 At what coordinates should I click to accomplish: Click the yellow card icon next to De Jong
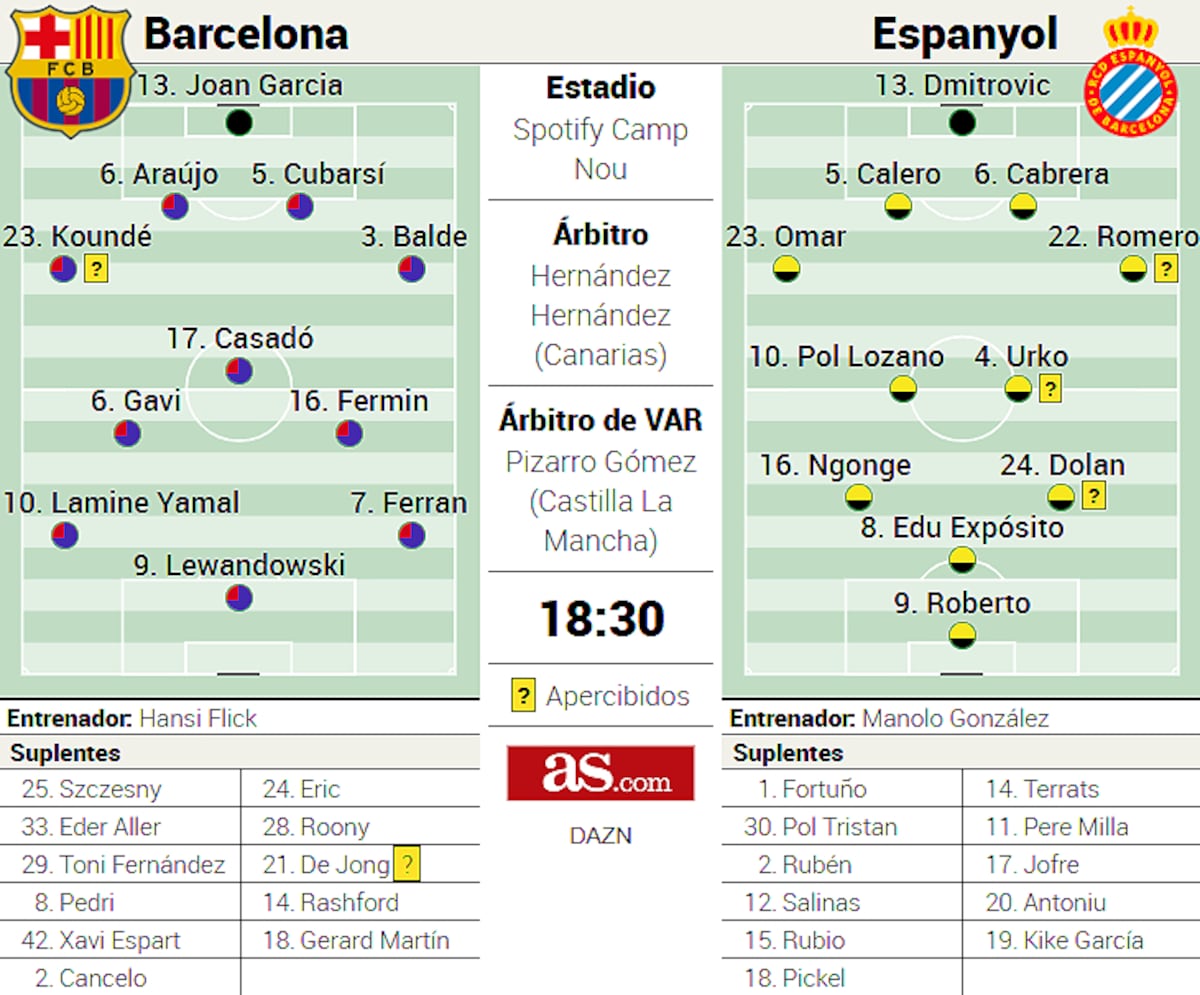(x=406, y=864)
